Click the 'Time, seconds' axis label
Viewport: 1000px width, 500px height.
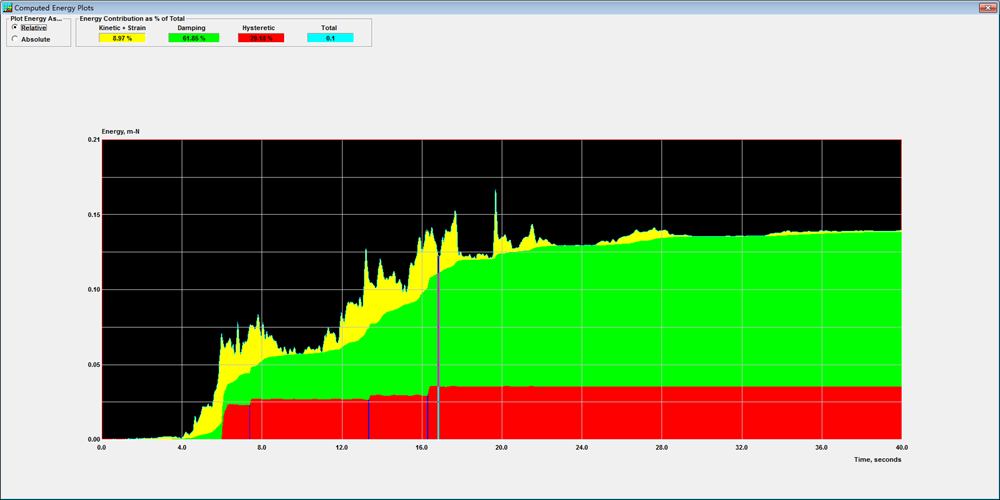878,459
